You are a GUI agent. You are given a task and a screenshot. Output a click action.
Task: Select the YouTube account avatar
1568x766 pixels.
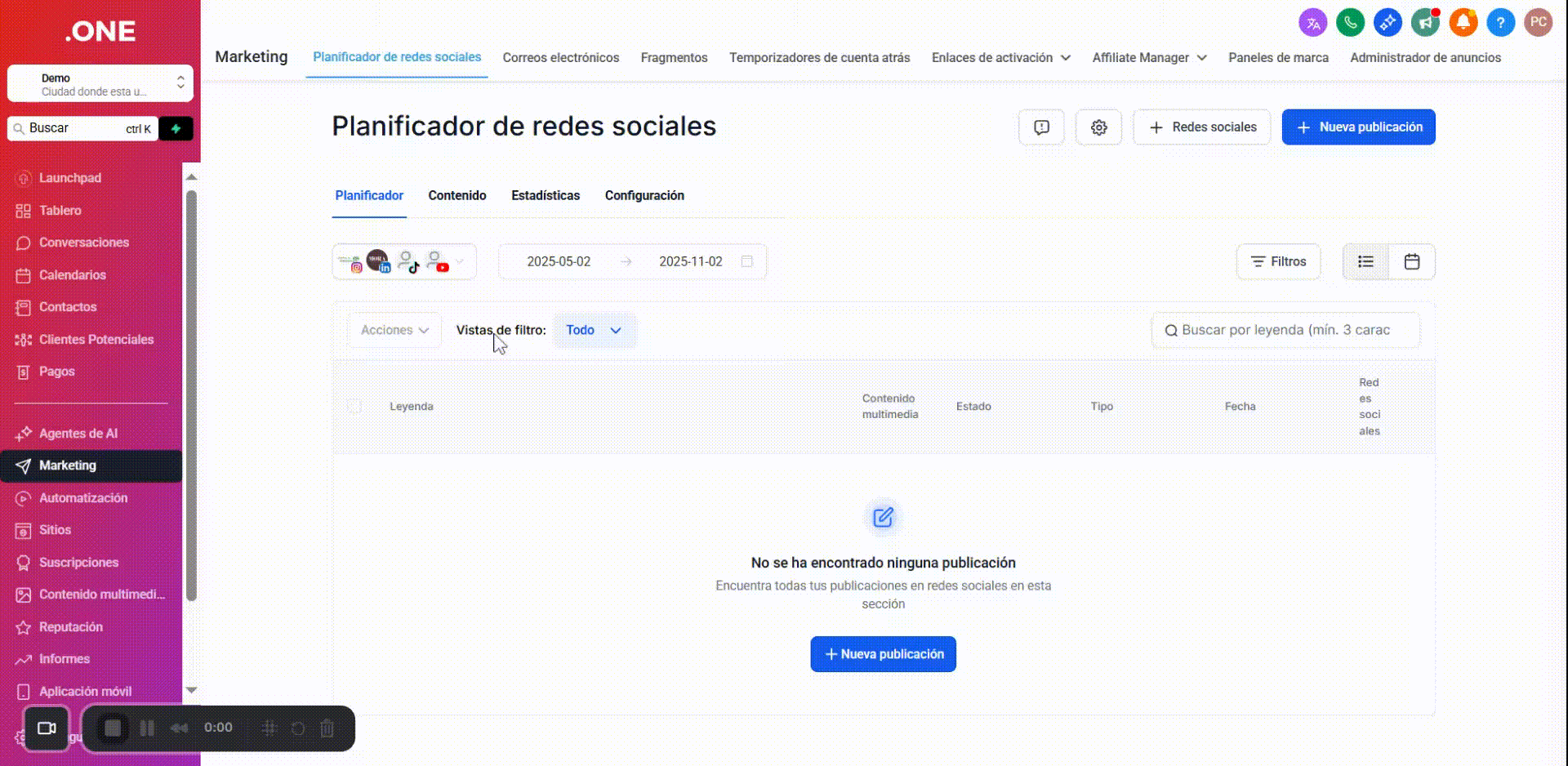click(x=437, y=262)
